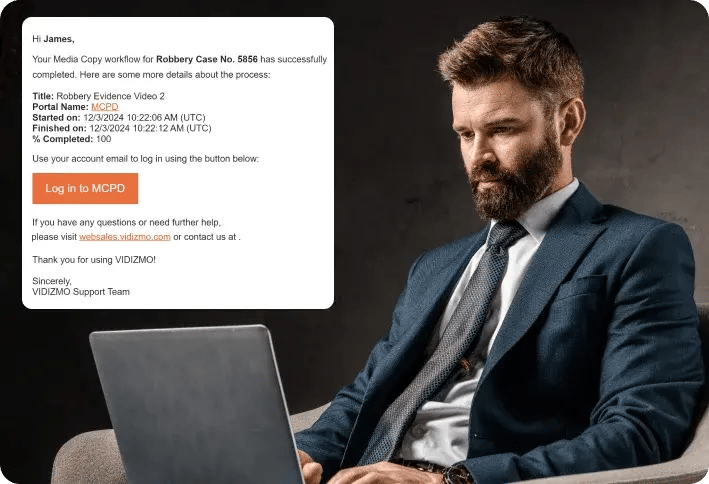Screen dimensions: 709x484
Task: Click the 'Use your account email' instruction text
Action: (146, 159)
